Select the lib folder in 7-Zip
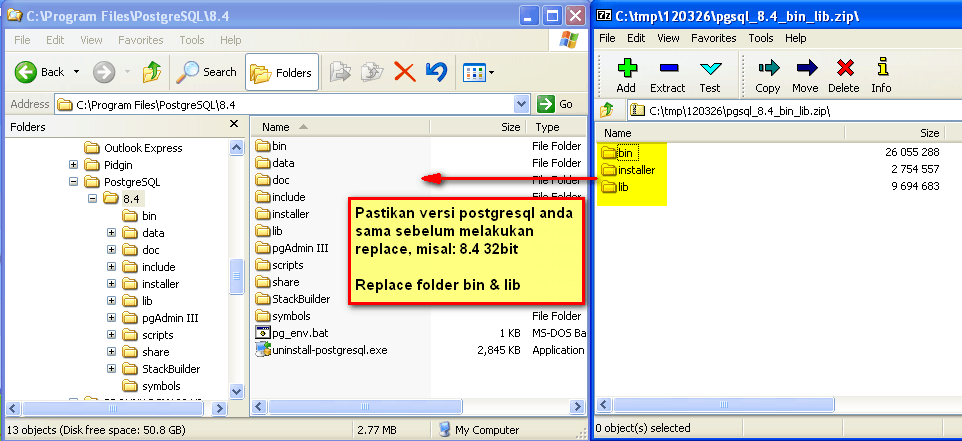This screenshot has width=962, height=441. (x=615, y=187)
